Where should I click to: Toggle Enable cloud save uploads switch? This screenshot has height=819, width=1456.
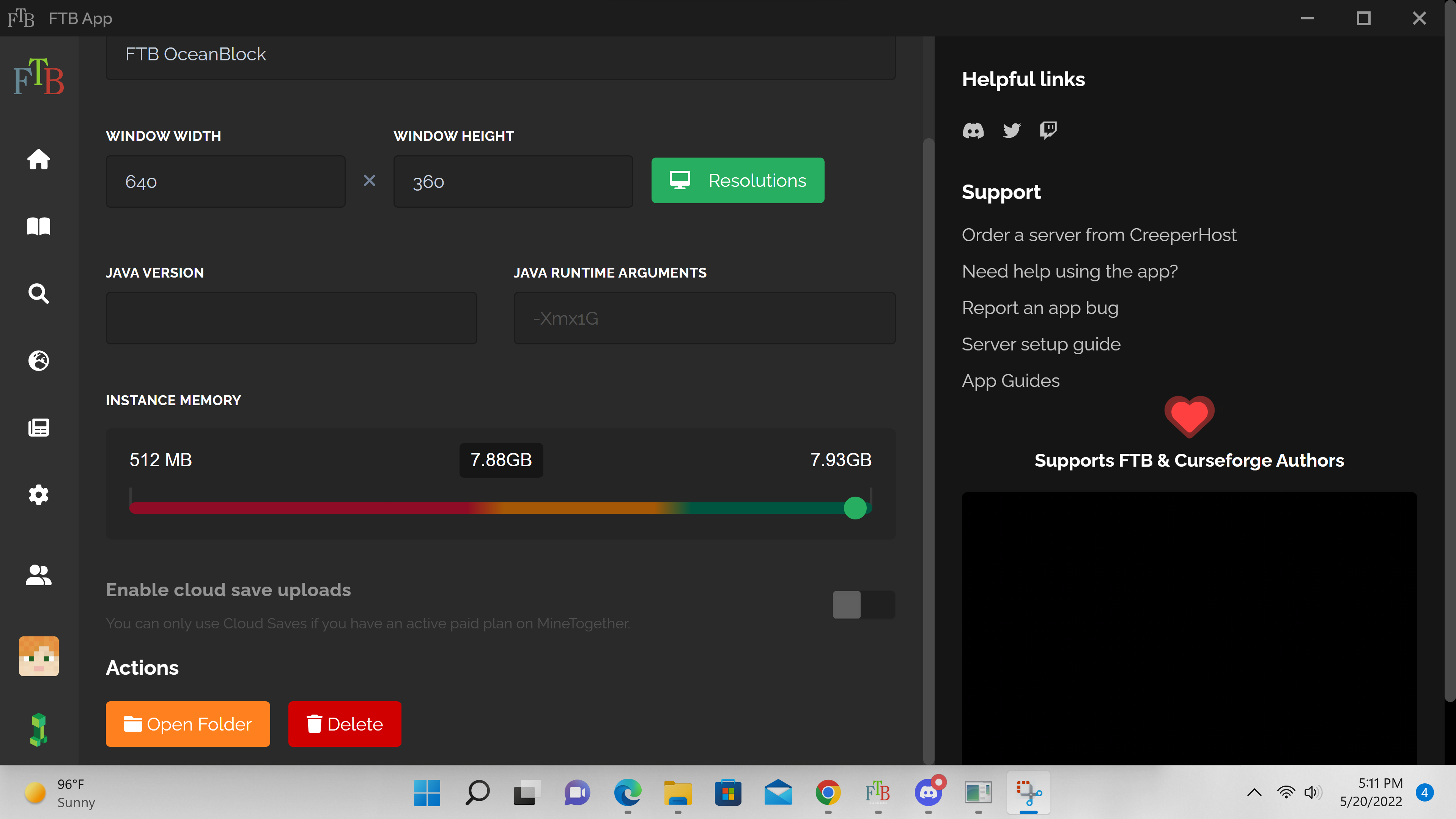click(x=864, y=604)
